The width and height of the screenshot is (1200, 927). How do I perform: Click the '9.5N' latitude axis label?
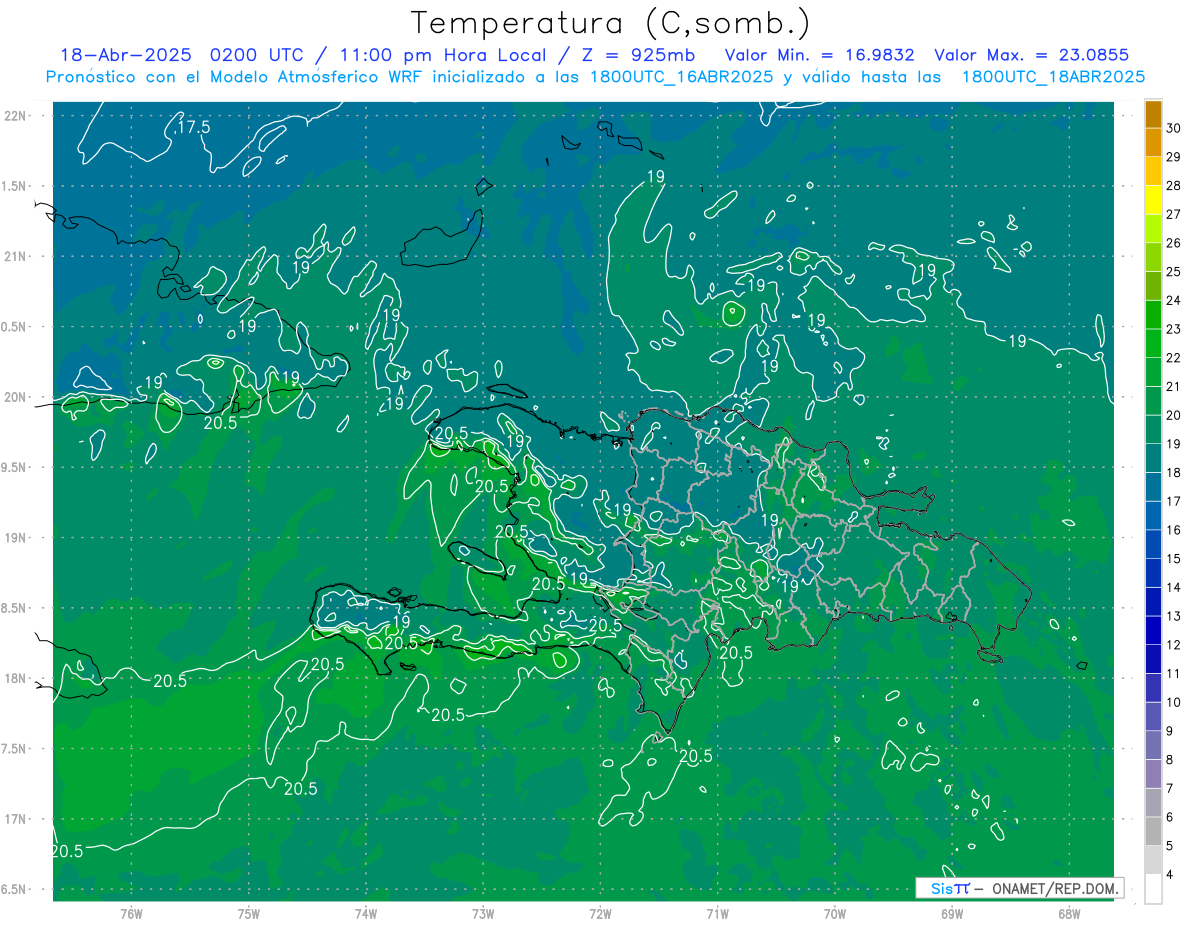[16, 467]
